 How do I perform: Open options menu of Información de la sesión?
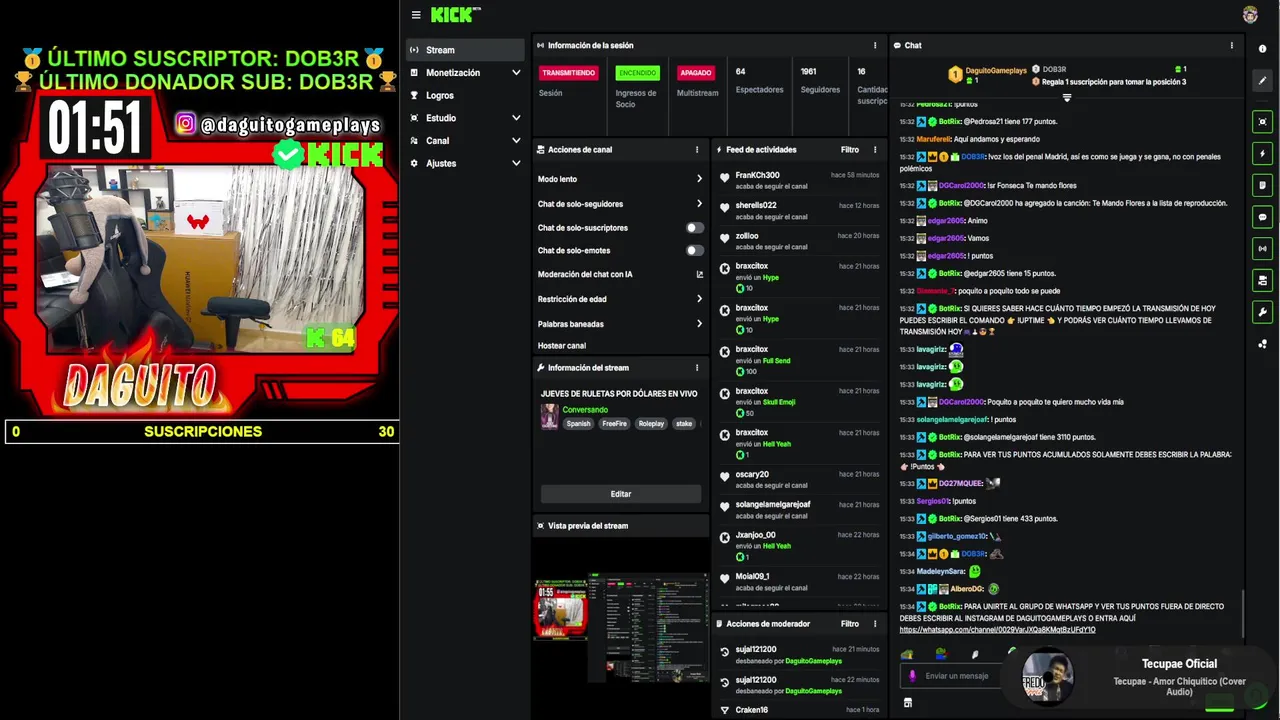pyautogui.click(x=875, y=45)
